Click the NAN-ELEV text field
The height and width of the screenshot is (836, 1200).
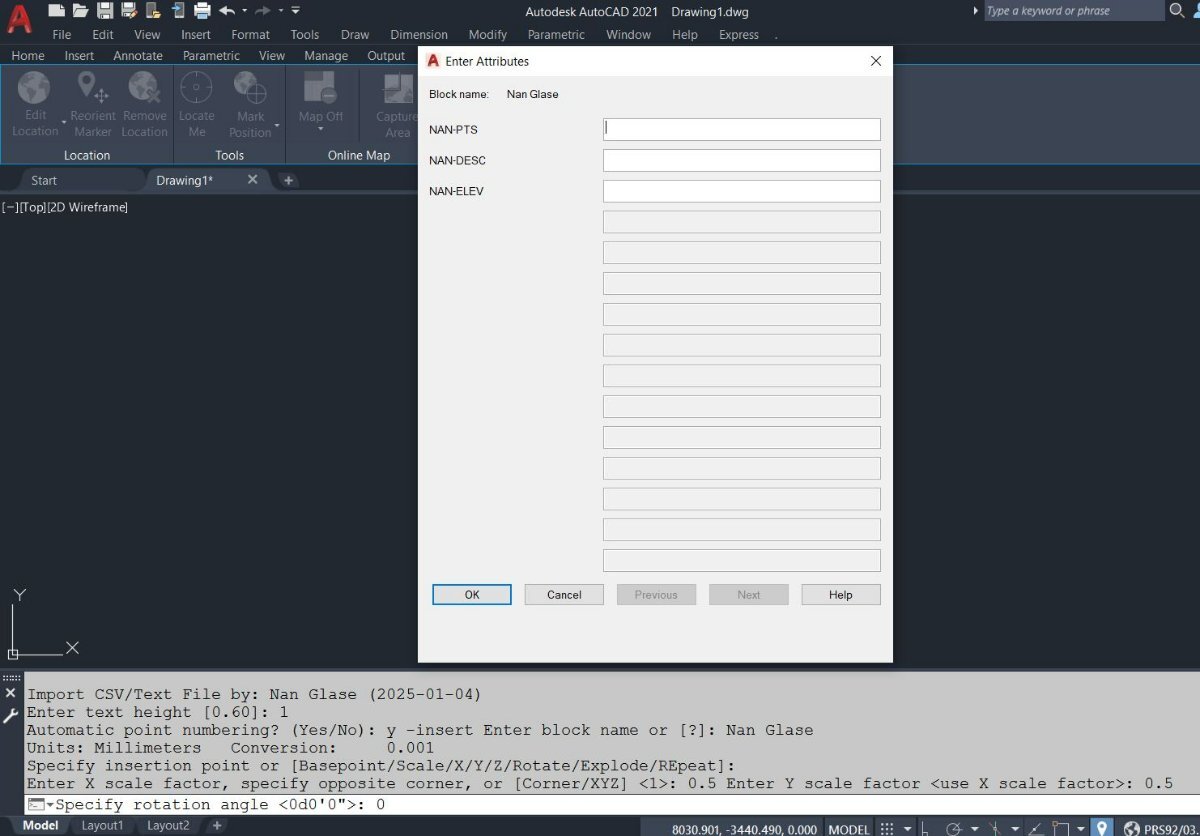pyautogui.click(x=741, y=191)
